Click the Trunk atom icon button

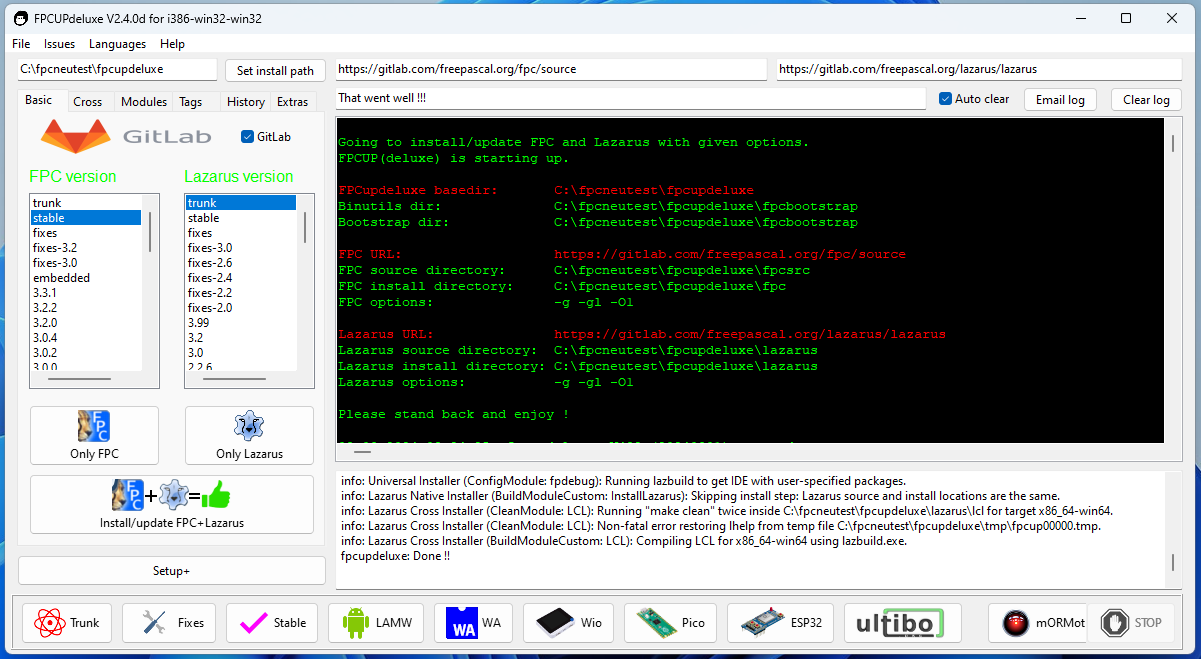click(x=66, y=622)
